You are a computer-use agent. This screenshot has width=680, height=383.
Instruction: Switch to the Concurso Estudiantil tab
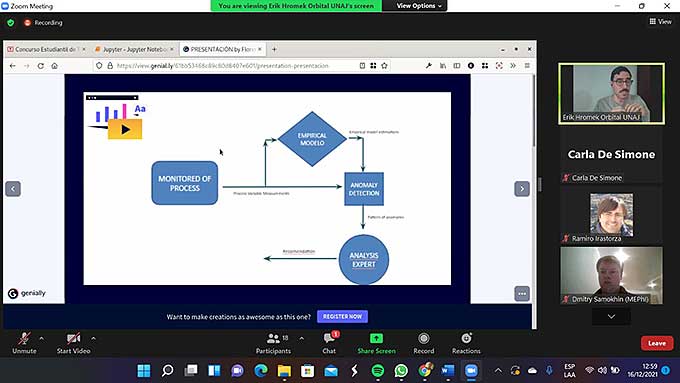[46, 49]
